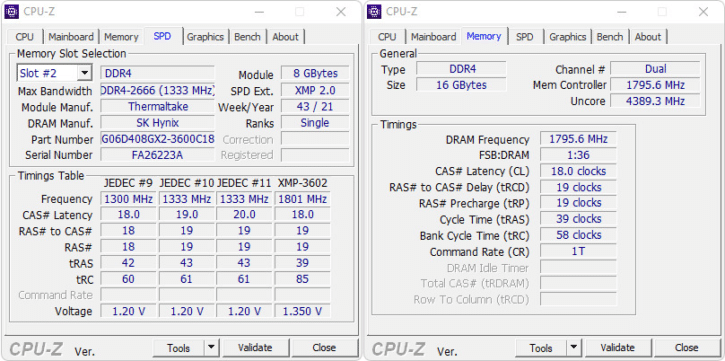Select the Memory tab in right window
The image size is (725, 361).
(484, 37)
